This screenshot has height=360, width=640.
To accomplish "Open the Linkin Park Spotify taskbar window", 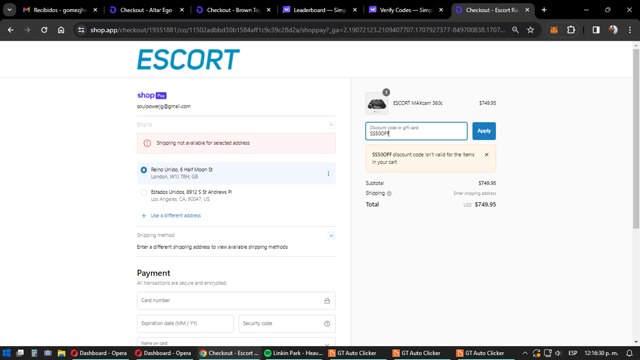I will point(293,353).
